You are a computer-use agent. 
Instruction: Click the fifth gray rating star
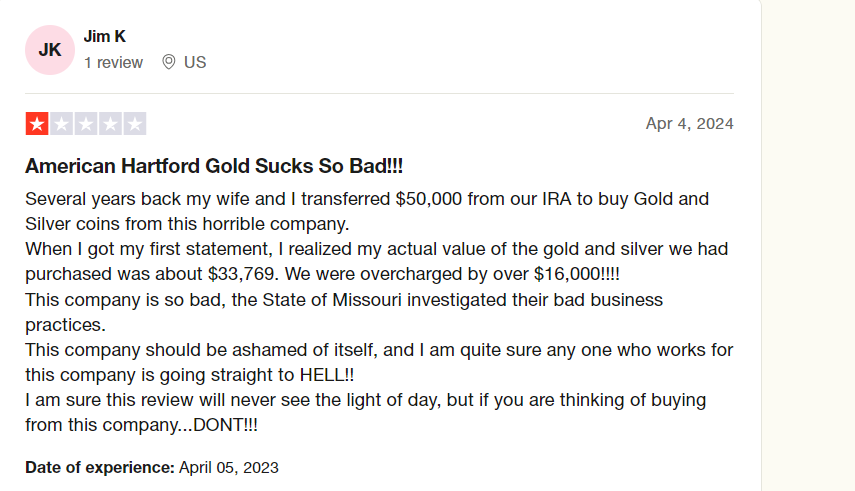(x=135, y=124)
